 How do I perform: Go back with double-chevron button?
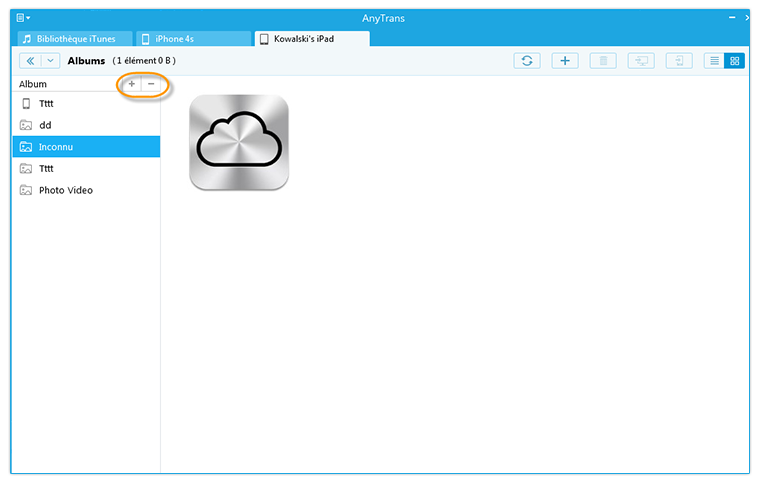pyautogui.click(x=30, y=61)
